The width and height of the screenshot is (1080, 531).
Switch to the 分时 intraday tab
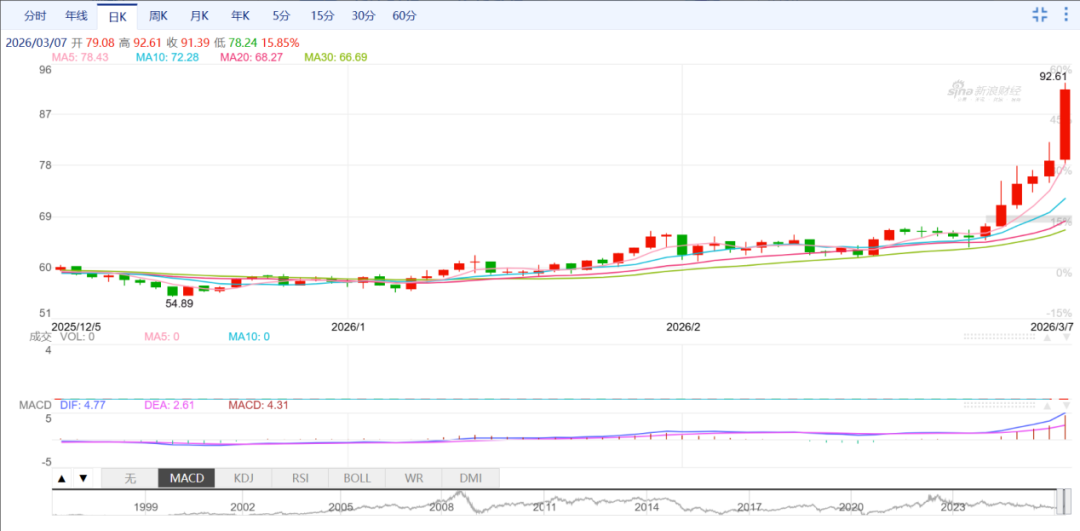pos(35,16)
